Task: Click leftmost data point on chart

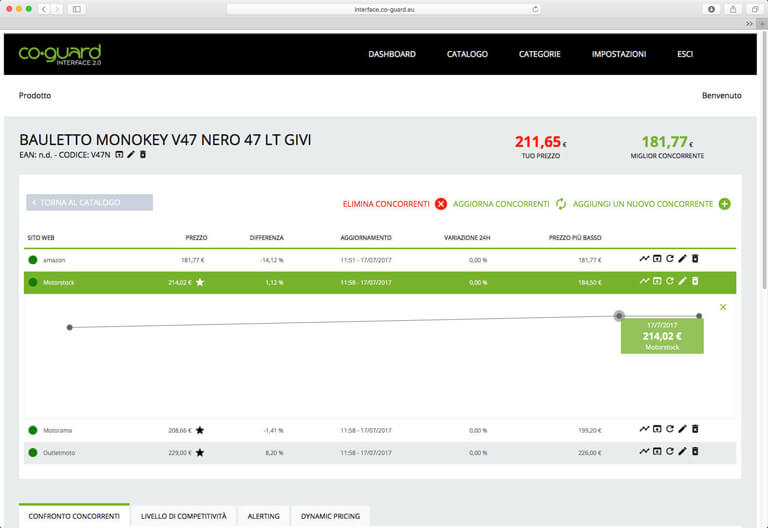Action: [x=70, y=327]
